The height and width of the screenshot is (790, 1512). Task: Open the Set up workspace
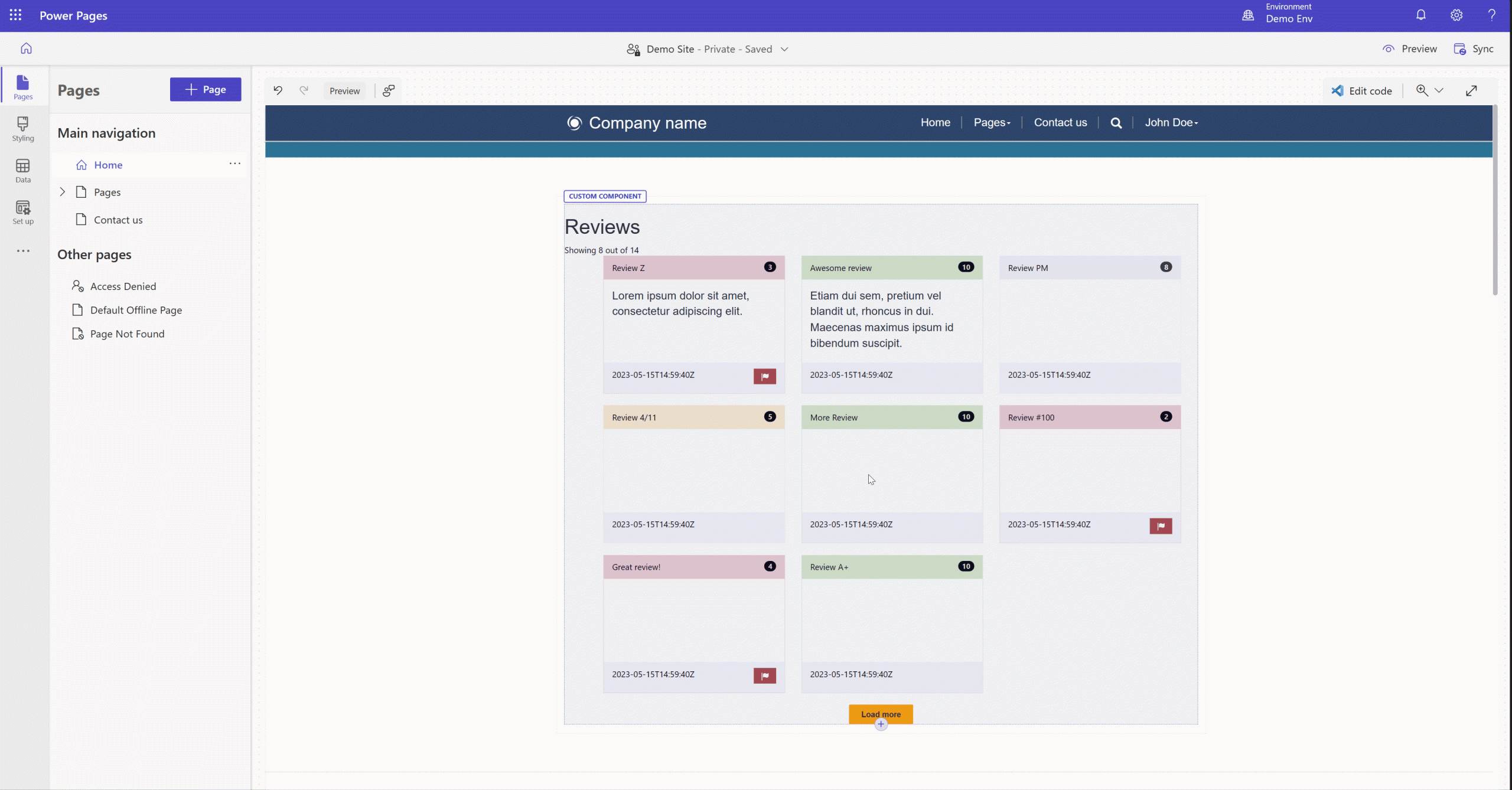pyautogui.click(x=22, y=212)
